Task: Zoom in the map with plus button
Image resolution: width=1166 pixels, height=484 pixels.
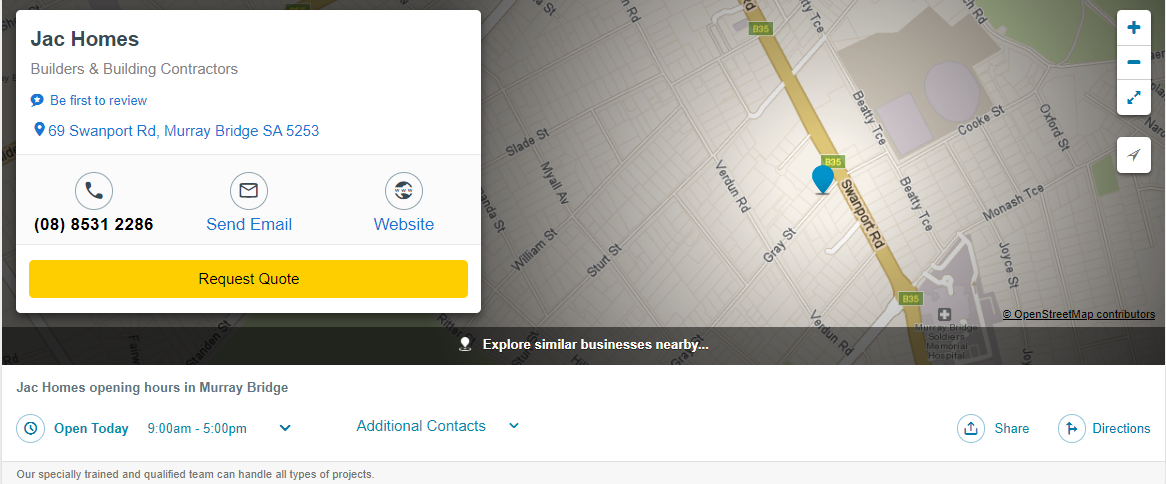Action: (x=1134, y=28)
